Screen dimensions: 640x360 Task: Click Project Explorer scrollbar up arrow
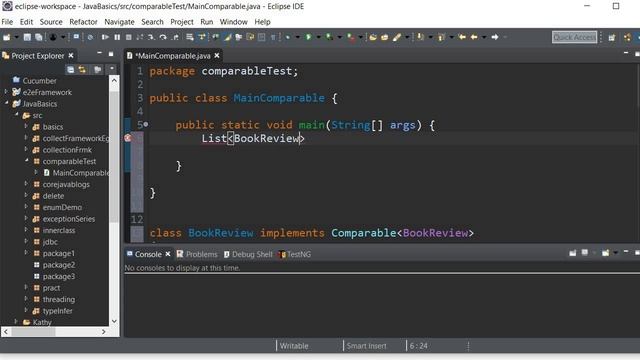pos(114,80)
